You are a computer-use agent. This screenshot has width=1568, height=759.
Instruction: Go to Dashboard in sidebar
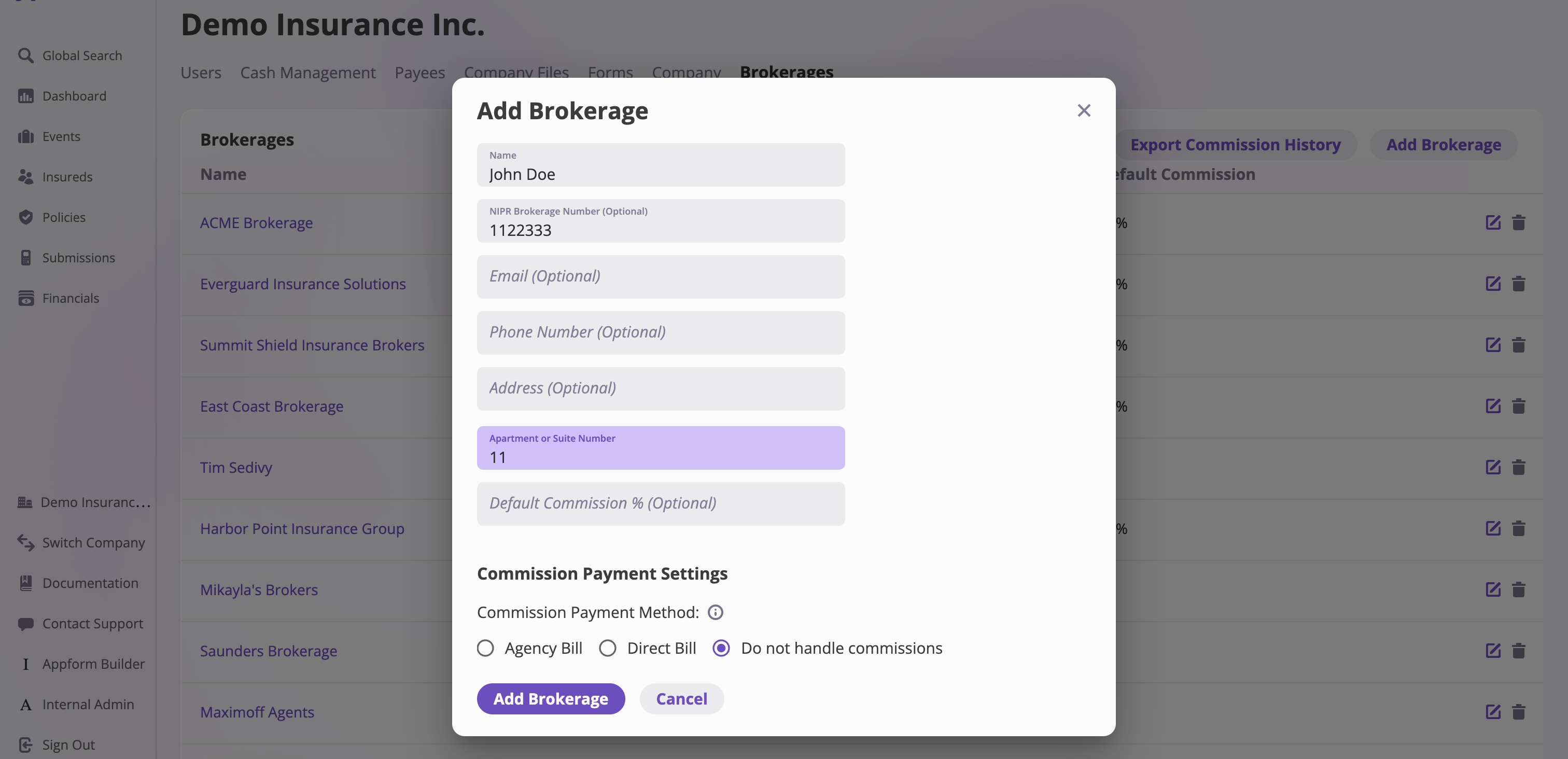coord(62,95)
